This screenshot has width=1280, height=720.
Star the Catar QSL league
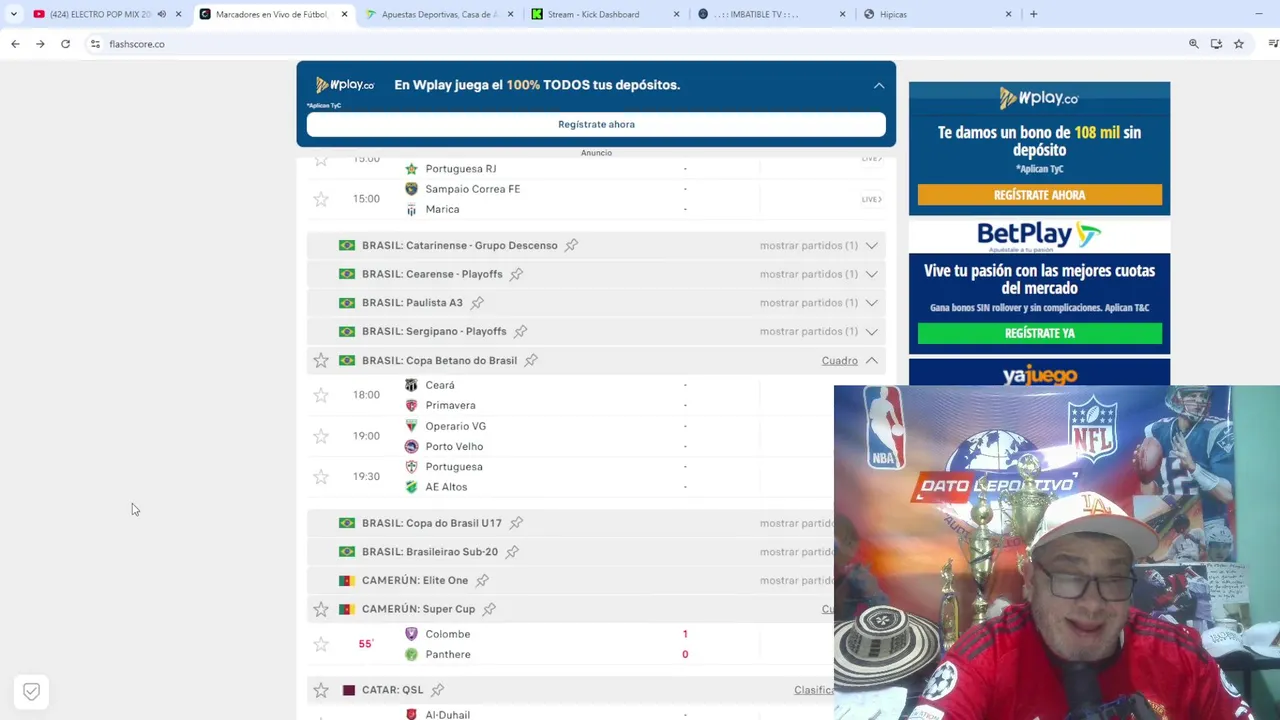pos(321,690)
